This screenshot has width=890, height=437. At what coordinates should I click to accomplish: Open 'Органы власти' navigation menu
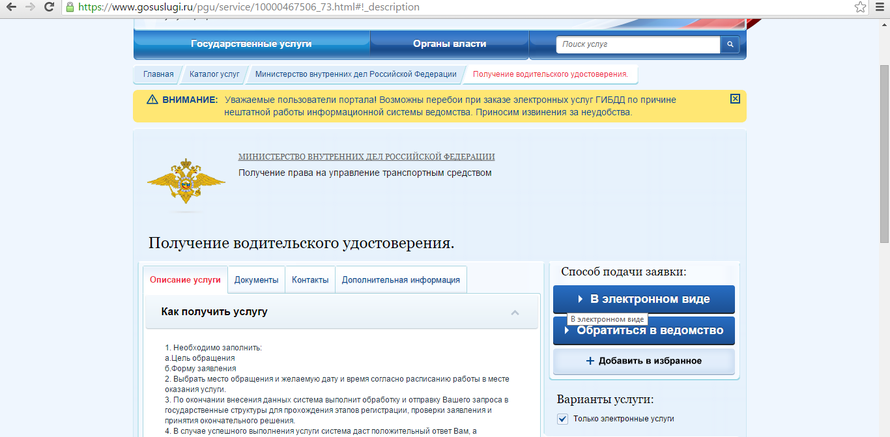449,44
